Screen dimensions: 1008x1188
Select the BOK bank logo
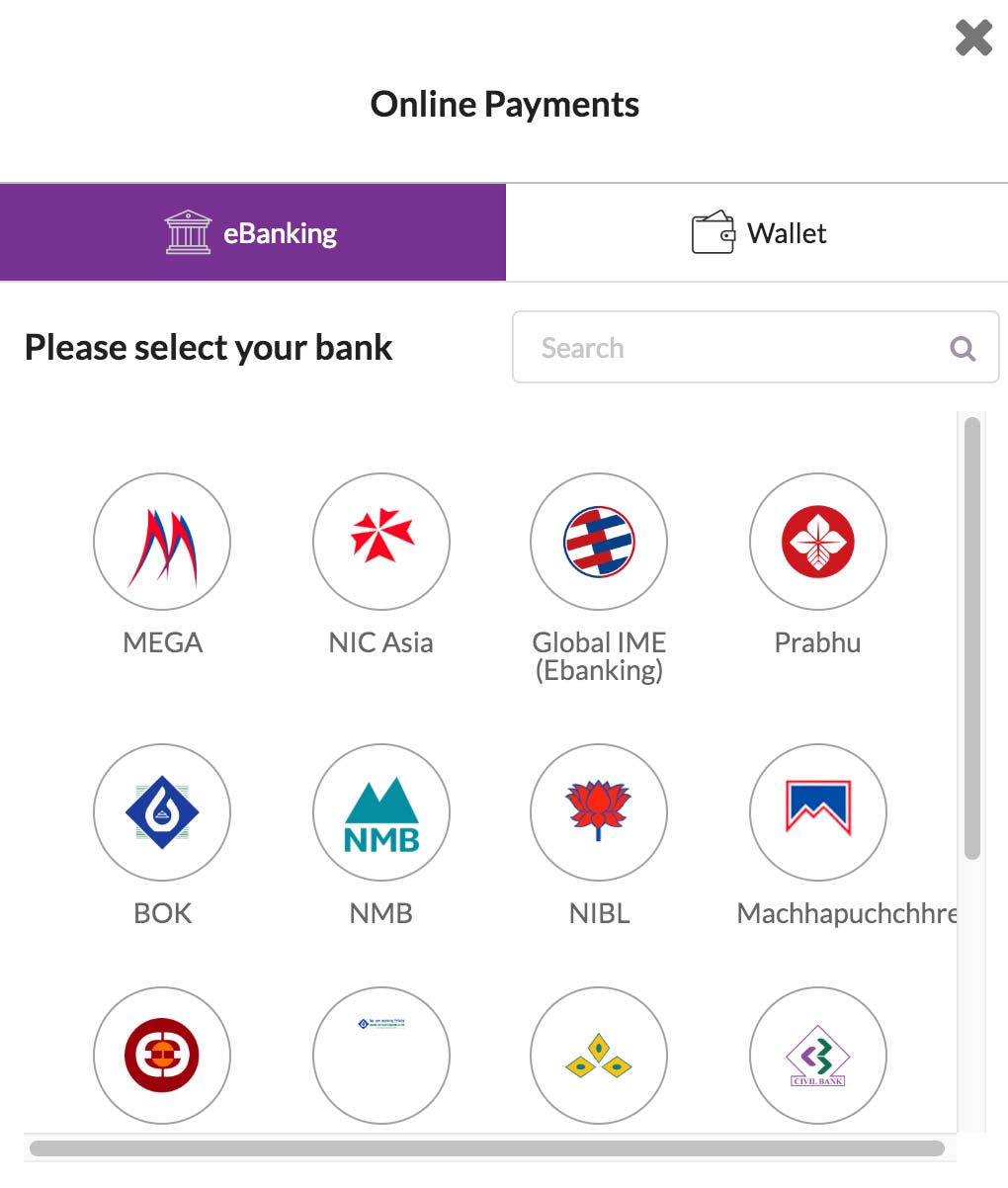point(162,812)
